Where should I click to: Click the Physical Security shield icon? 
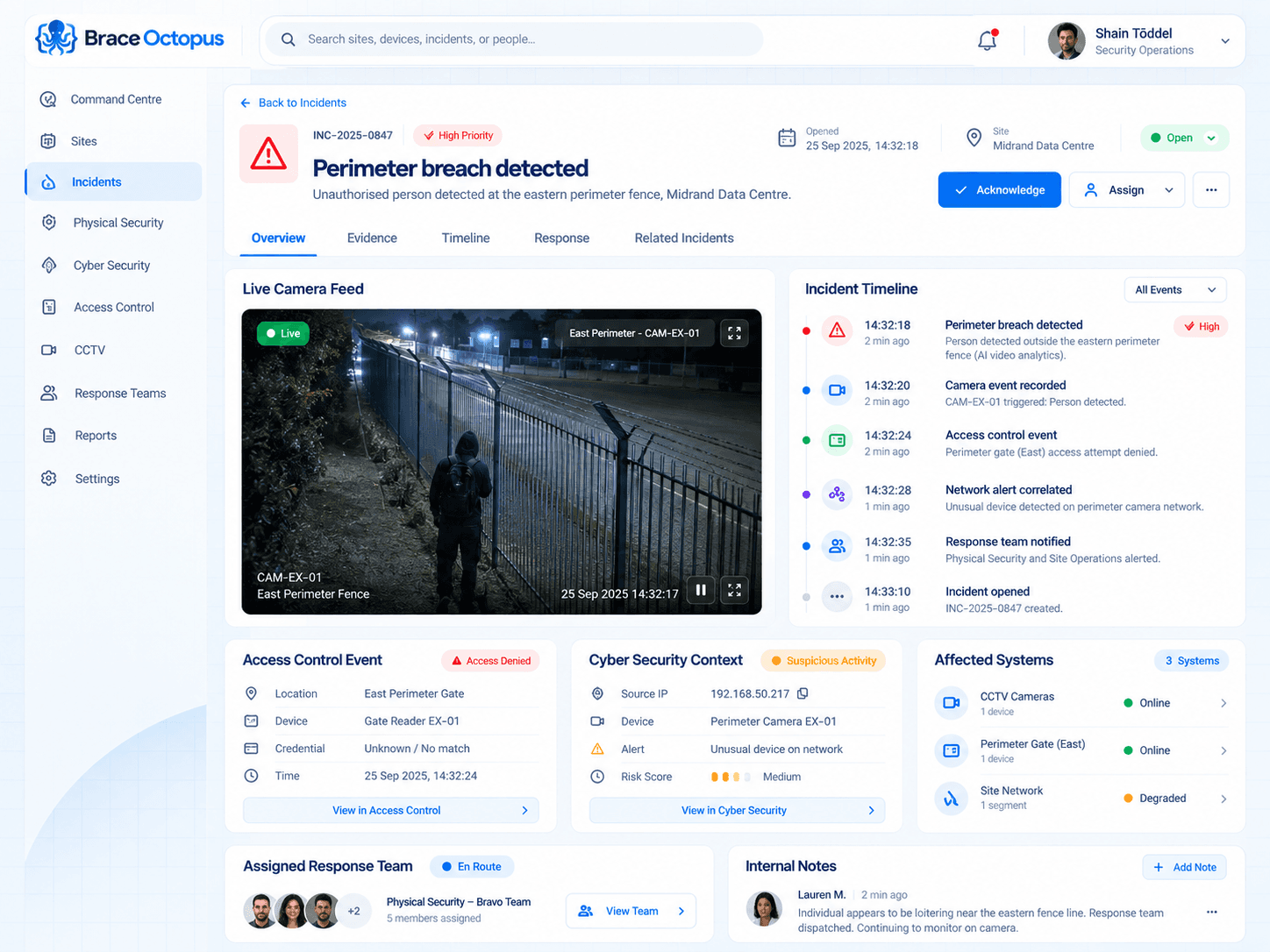(x=49, y=223)
